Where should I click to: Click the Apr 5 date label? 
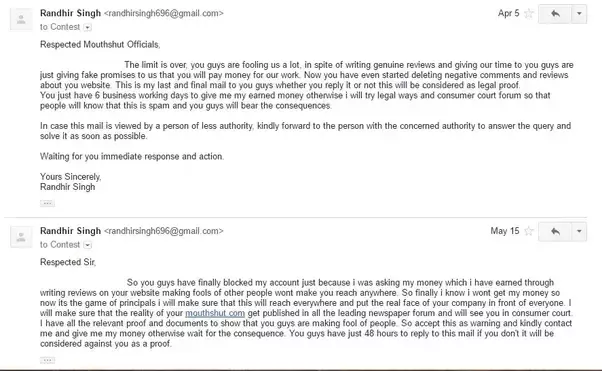(508, 13)
